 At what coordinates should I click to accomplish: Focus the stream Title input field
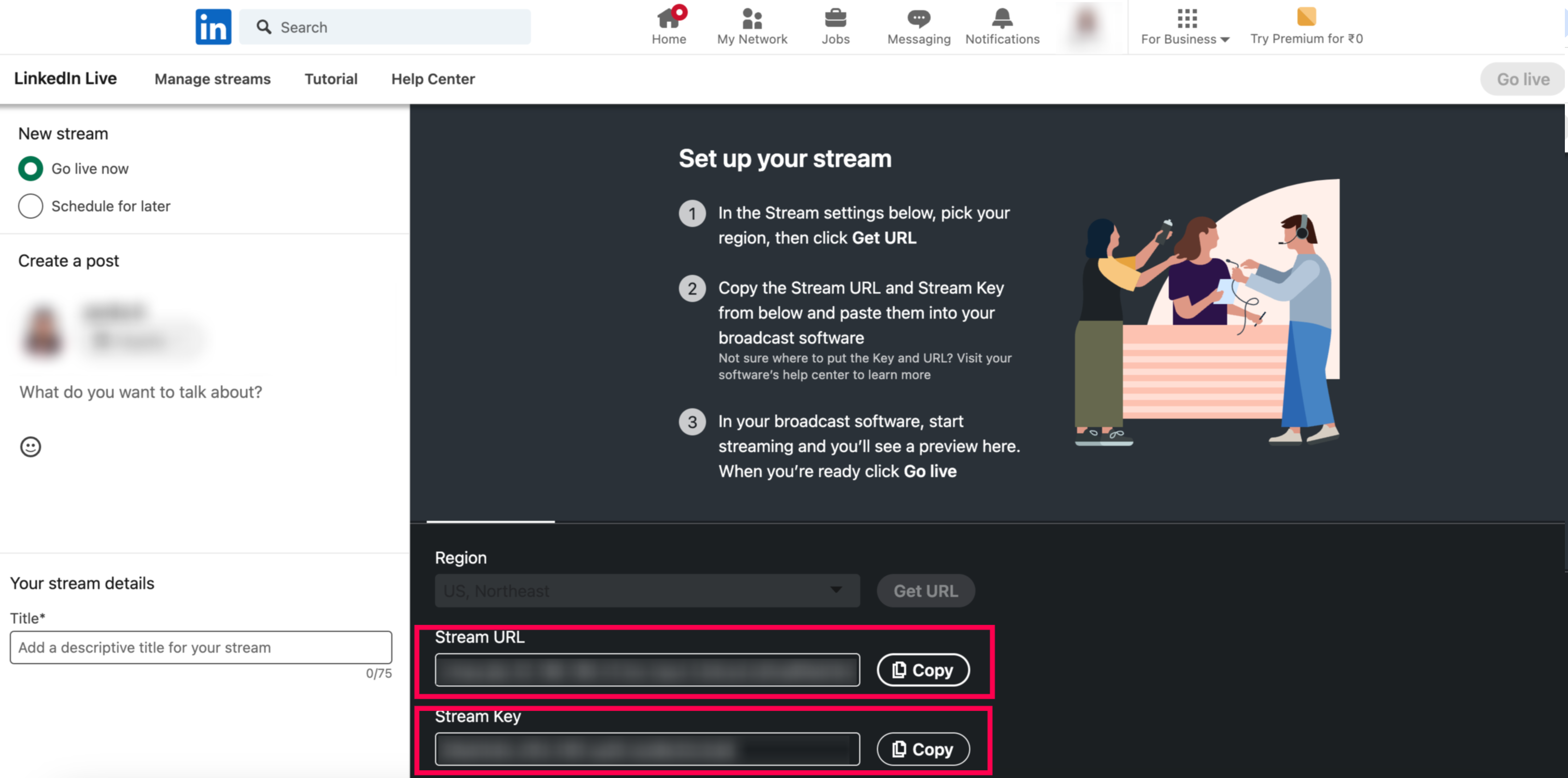tap(201, 647)
